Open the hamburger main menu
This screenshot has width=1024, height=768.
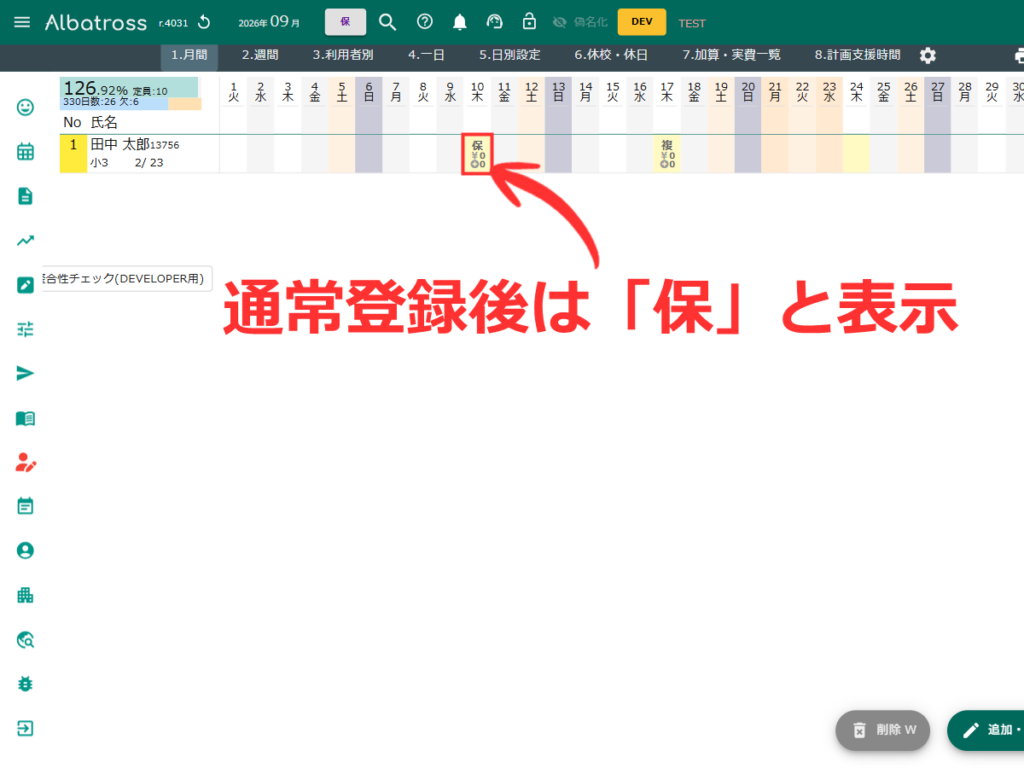coord(22,22)
